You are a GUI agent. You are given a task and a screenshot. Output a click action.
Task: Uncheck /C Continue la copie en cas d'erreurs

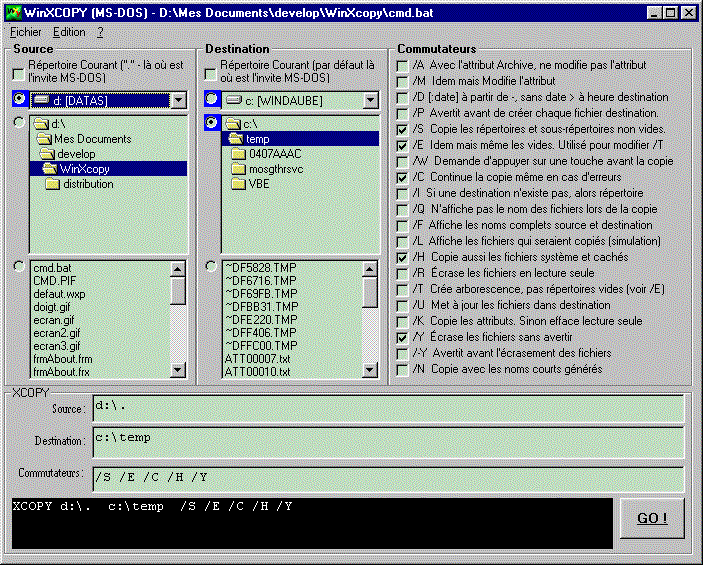pos(402,178)
